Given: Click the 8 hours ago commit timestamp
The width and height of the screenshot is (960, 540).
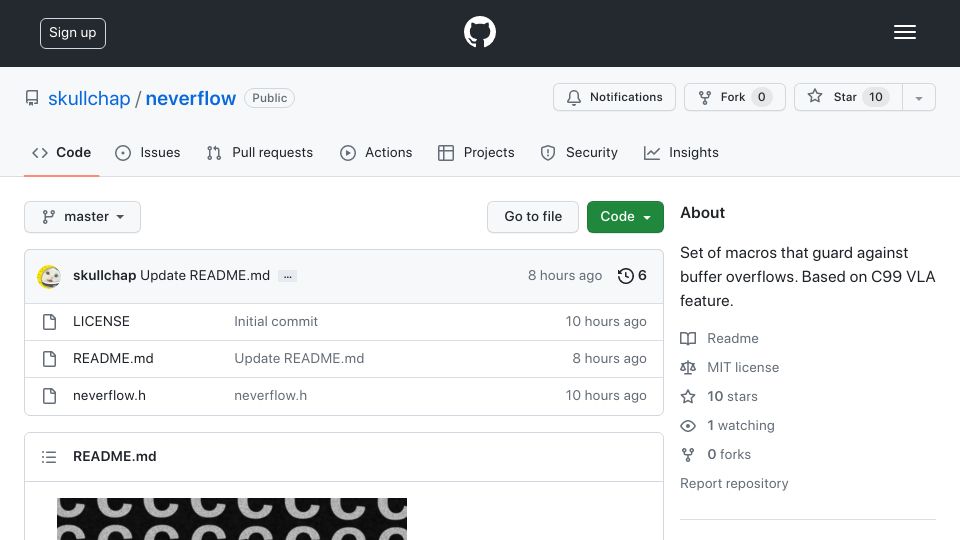Looking at the screenshot, I should [564, 276].
